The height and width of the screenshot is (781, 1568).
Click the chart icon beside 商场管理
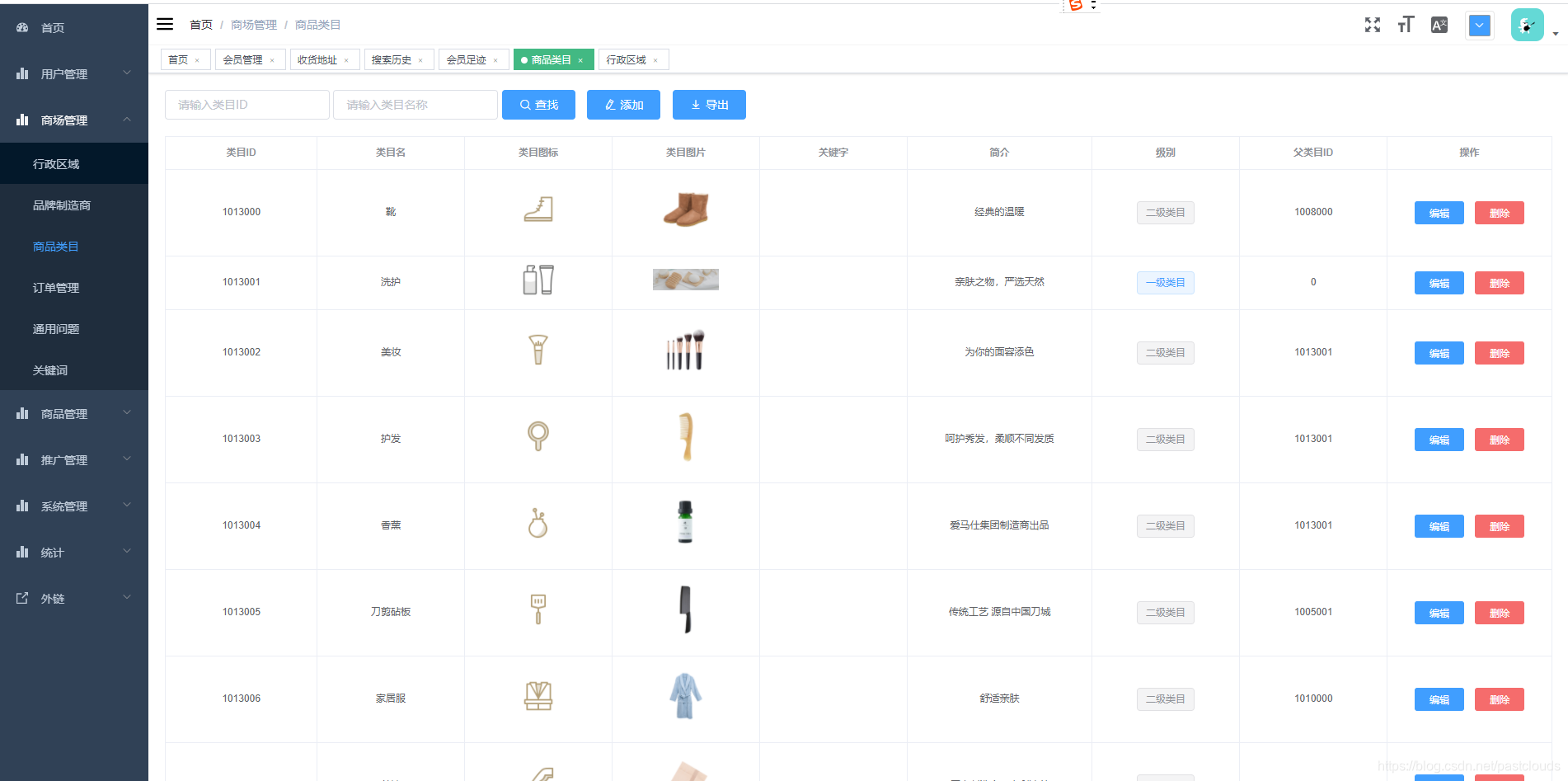tap(22, 120)
